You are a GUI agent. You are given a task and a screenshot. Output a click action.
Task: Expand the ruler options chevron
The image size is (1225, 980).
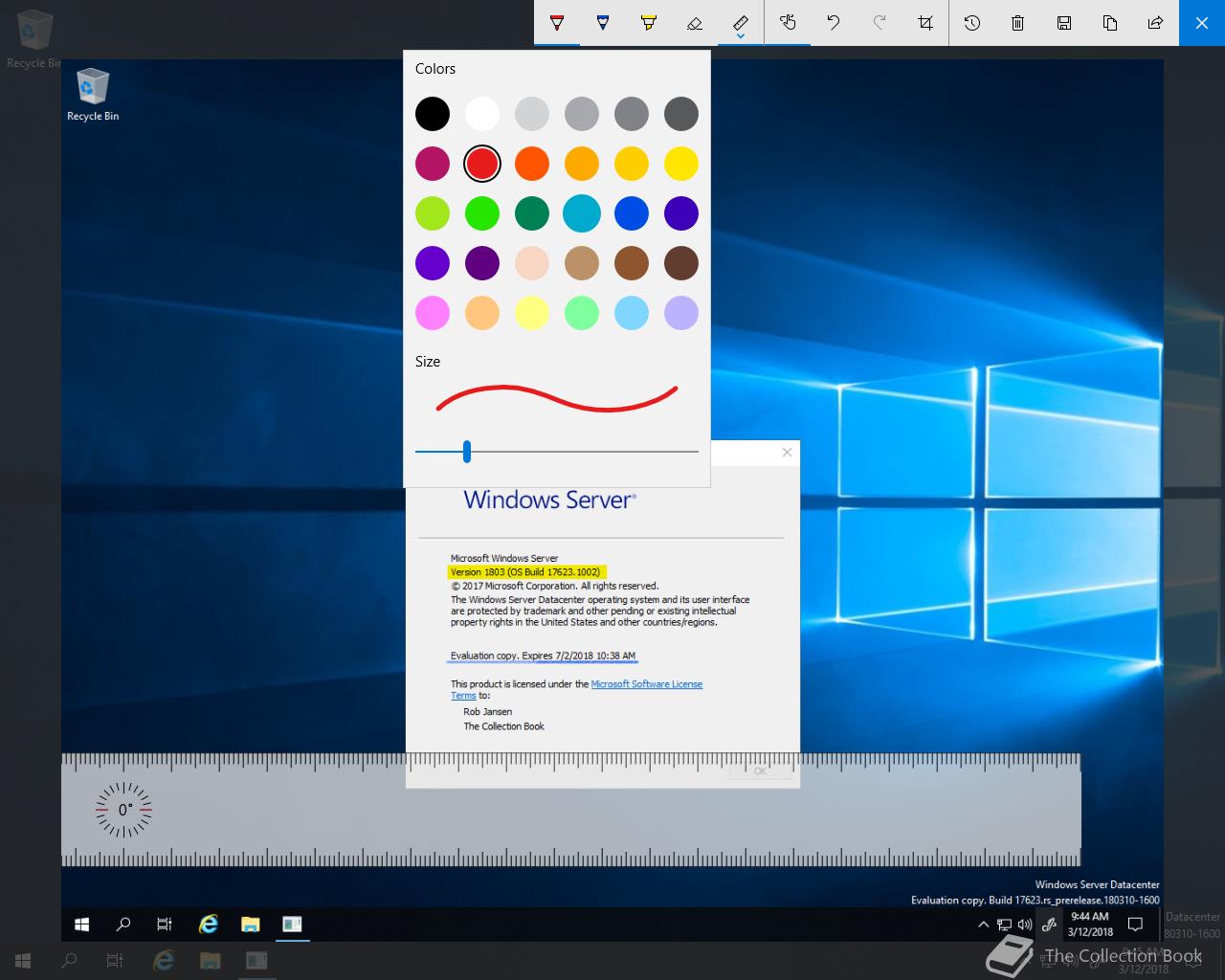click(x=741, y=38)
